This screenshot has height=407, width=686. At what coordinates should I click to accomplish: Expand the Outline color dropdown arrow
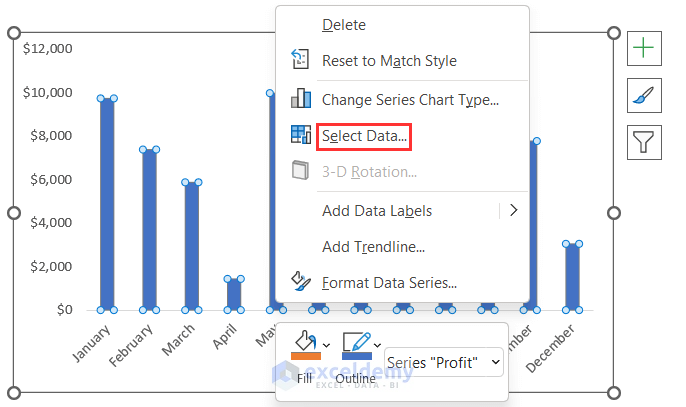click(x=376, y=347)
